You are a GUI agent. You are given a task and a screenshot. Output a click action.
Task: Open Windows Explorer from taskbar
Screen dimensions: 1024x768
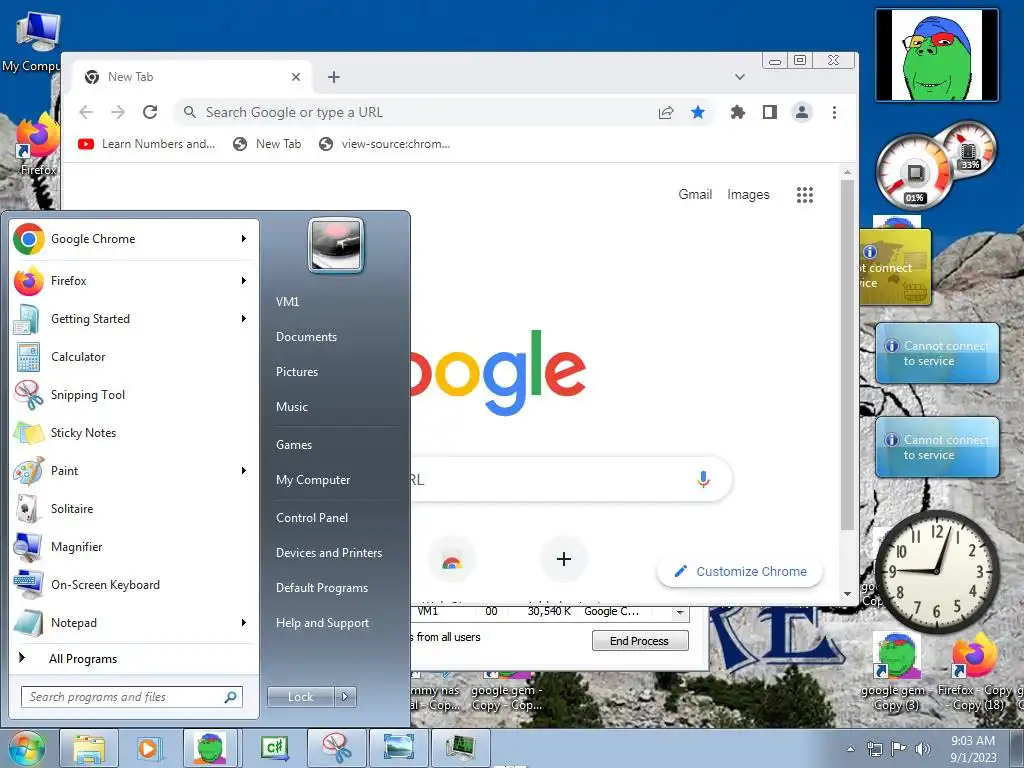89,749
